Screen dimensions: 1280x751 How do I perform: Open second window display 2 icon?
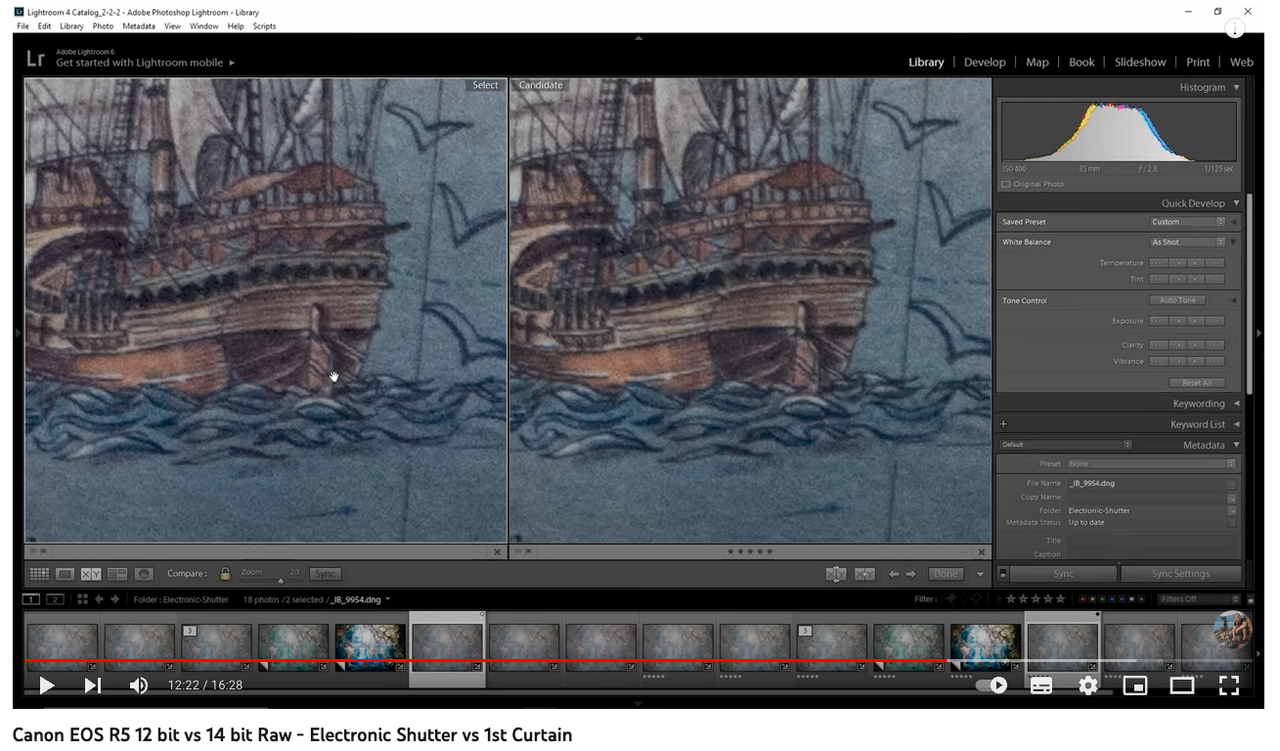click(55, 599)
